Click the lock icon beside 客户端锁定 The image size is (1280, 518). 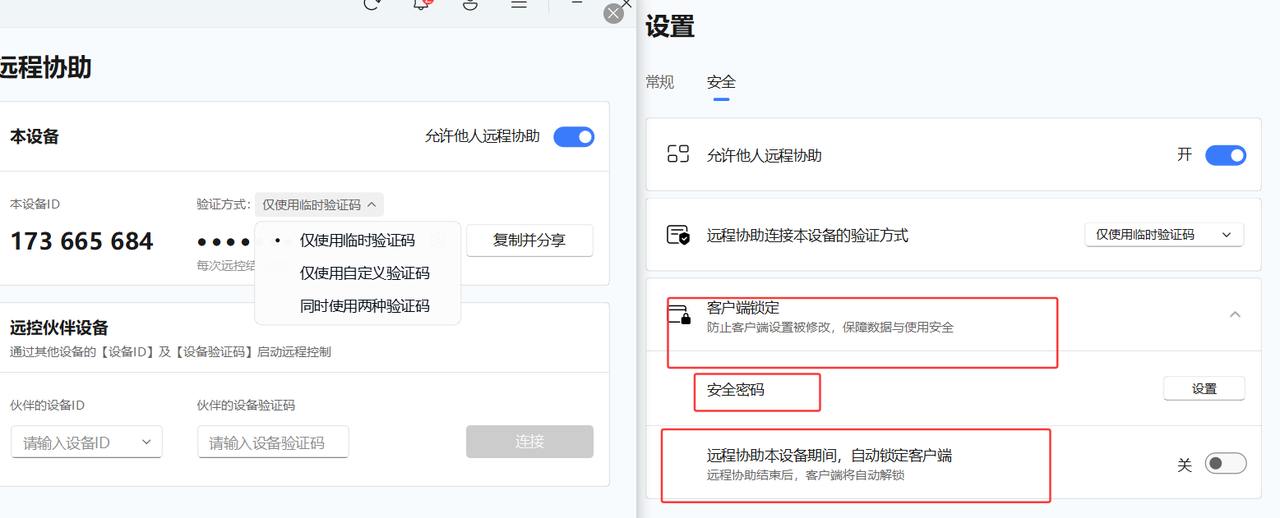[x=679, y=315]
